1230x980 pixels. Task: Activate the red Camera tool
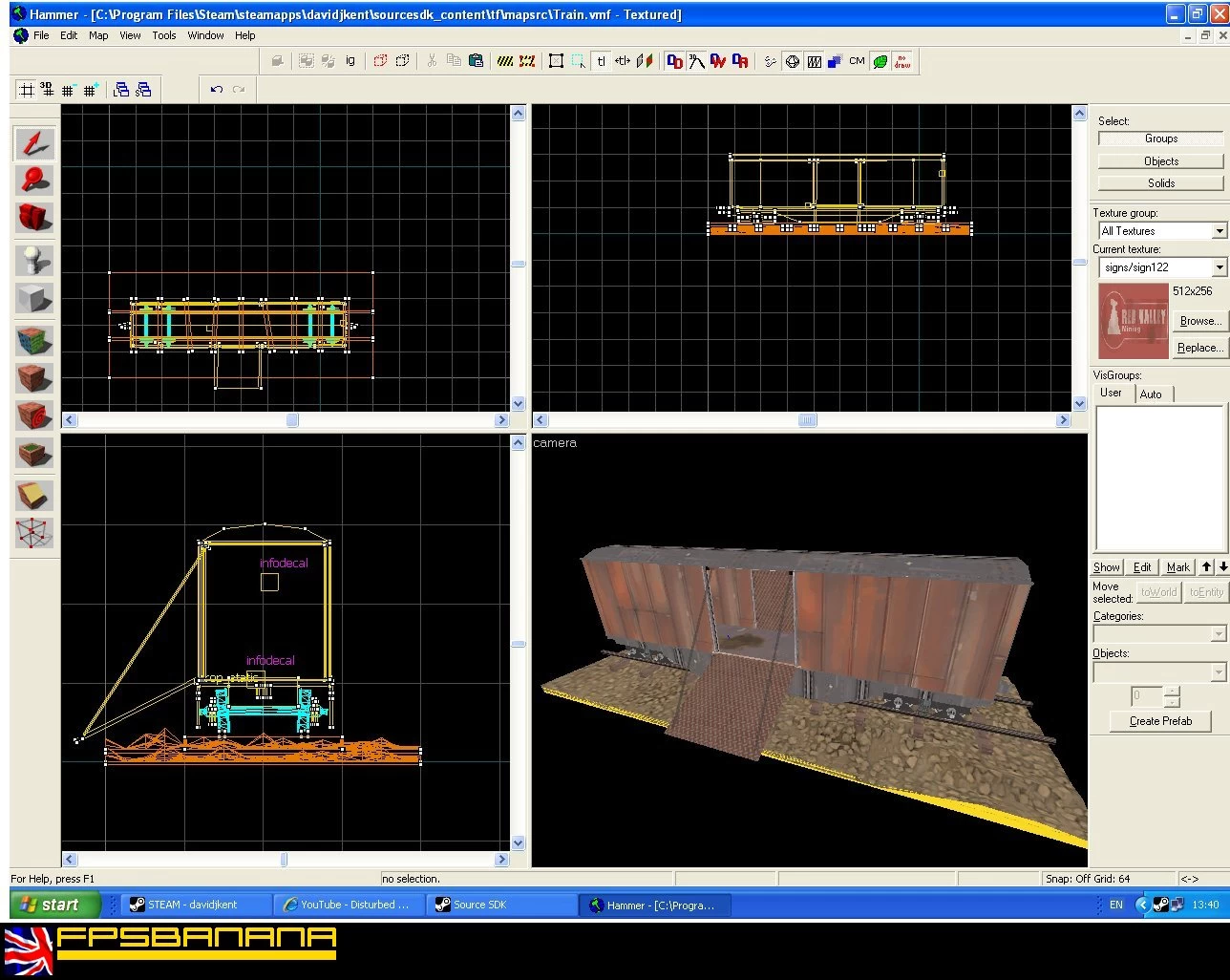34,217
